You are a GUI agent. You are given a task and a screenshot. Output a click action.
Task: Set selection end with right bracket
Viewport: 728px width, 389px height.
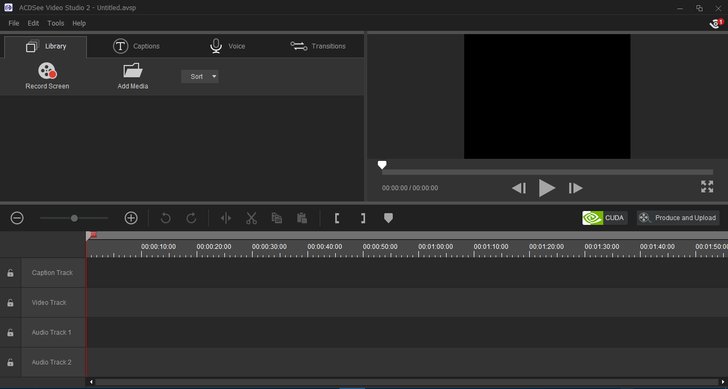[x=363, y=218]
